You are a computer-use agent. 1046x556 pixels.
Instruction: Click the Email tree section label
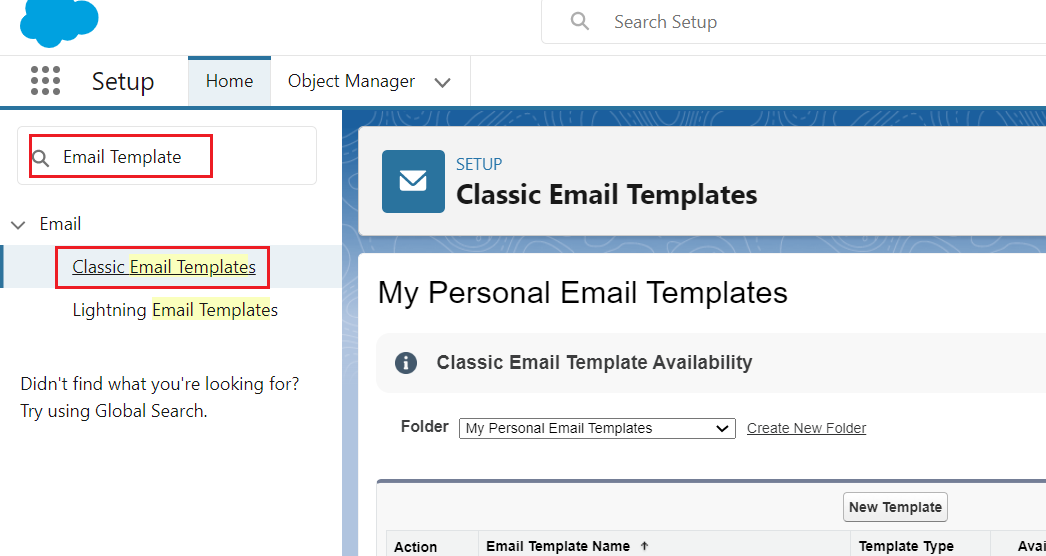click(x=60, y=224)
